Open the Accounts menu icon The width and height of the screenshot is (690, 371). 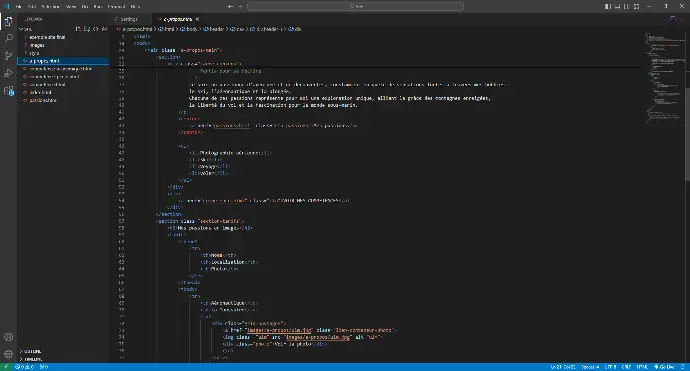coord(8,337)
